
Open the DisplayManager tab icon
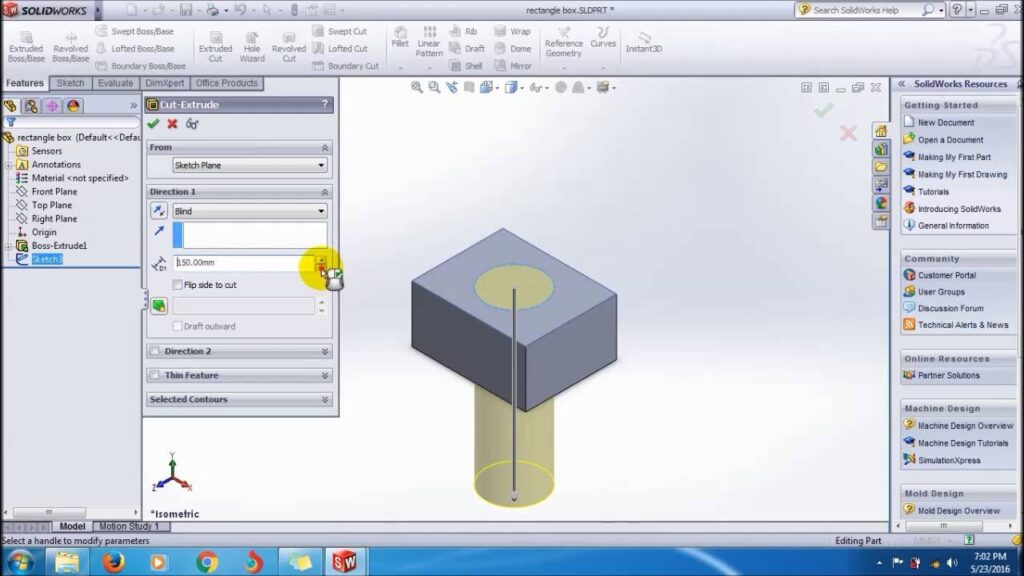[x=73, y=106]
